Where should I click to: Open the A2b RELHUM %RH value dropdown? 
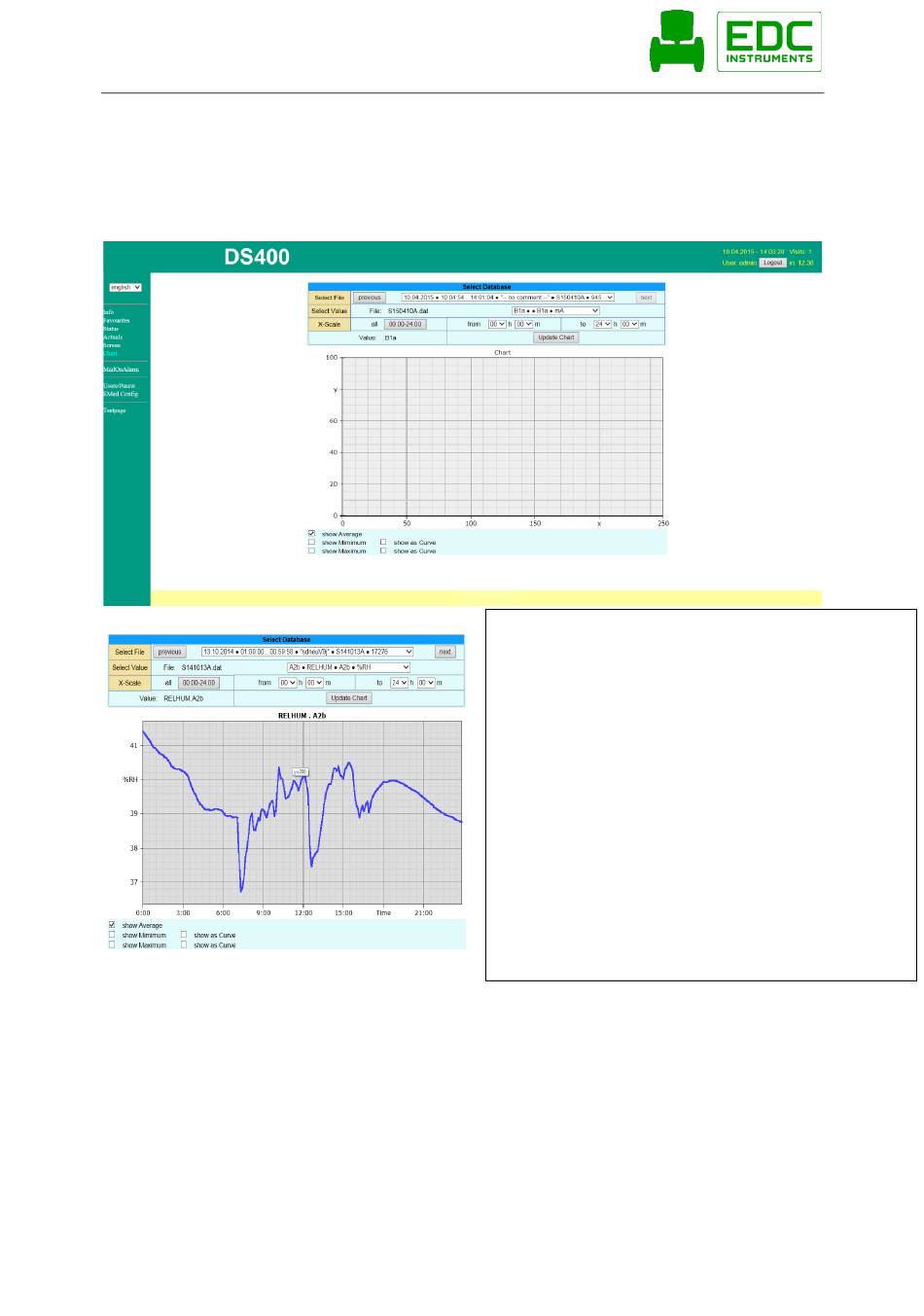[x=348, y=668]
